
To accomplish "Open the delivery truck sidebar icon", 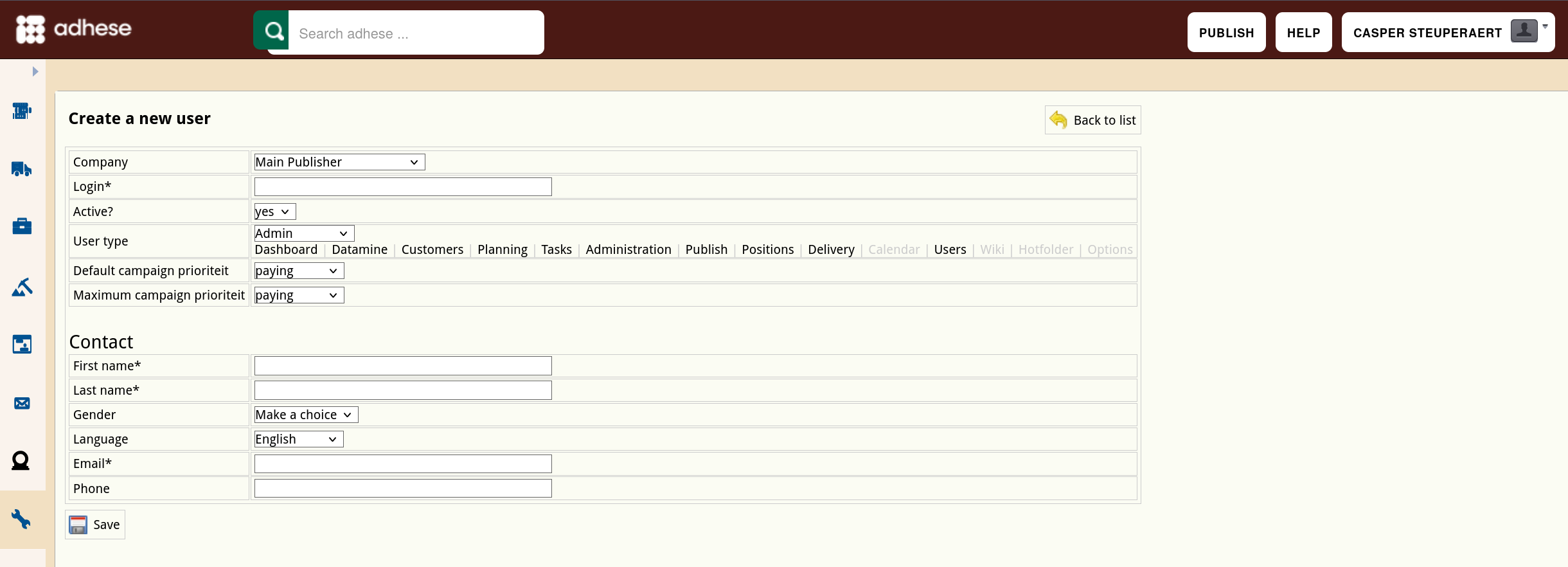I will tap(22, 169).
